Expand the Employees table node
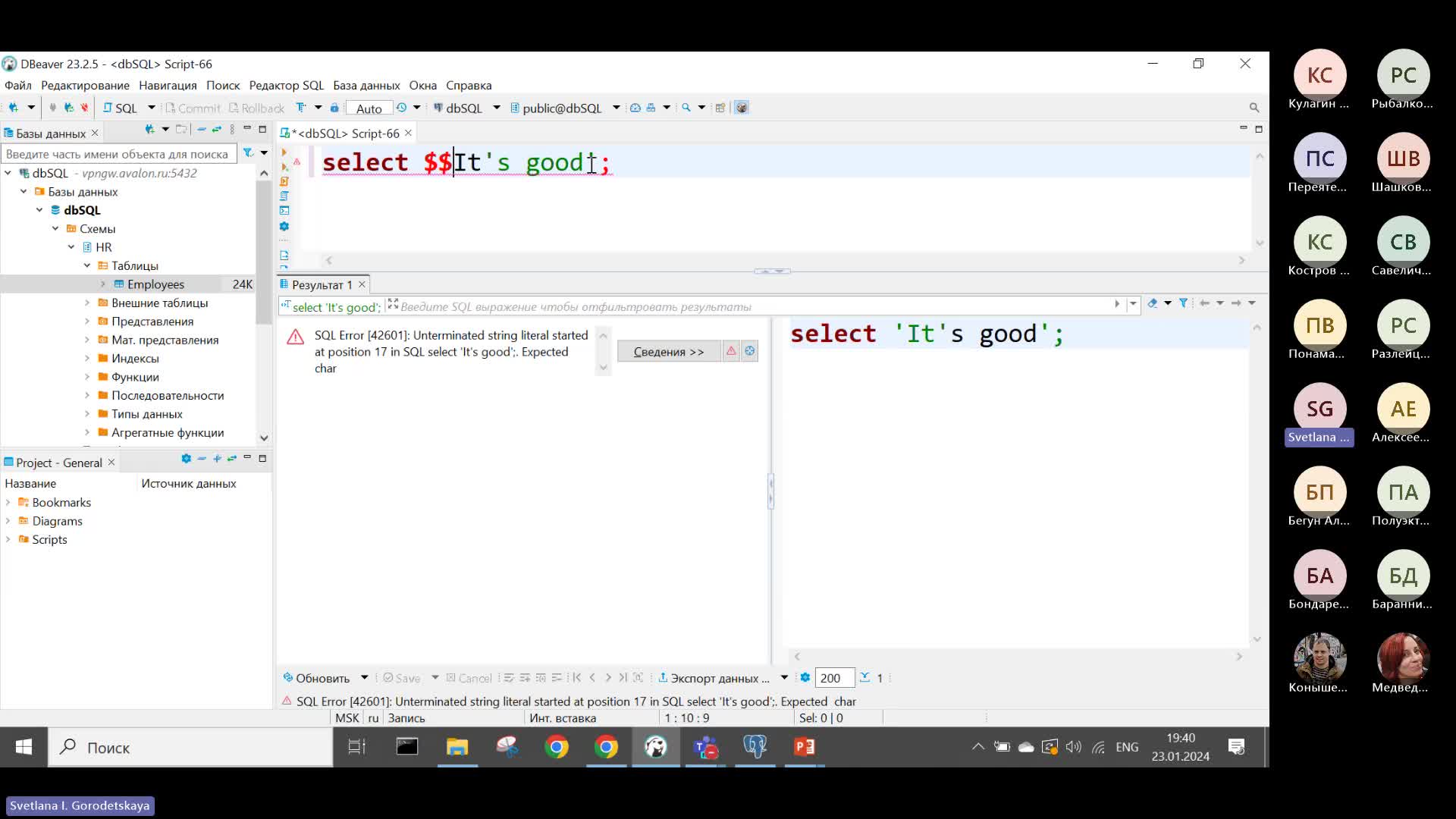The height and width of the screenshot is (819, 1456). 103,284
